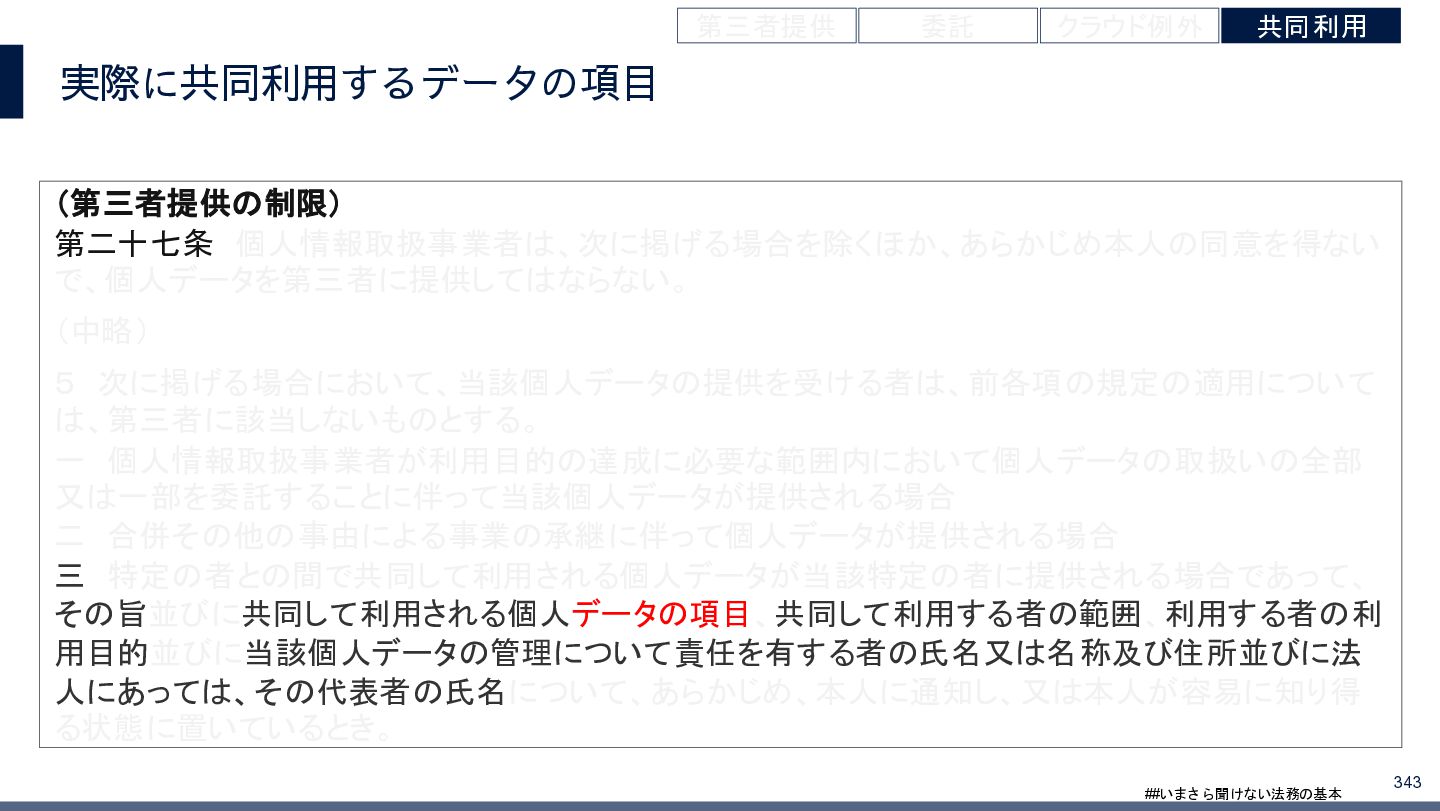Viewport: 1440px width, 811px height.
Task: Click the footer hashtag いまさら聞けない法務の基本
Action: tap(1243, 793)
